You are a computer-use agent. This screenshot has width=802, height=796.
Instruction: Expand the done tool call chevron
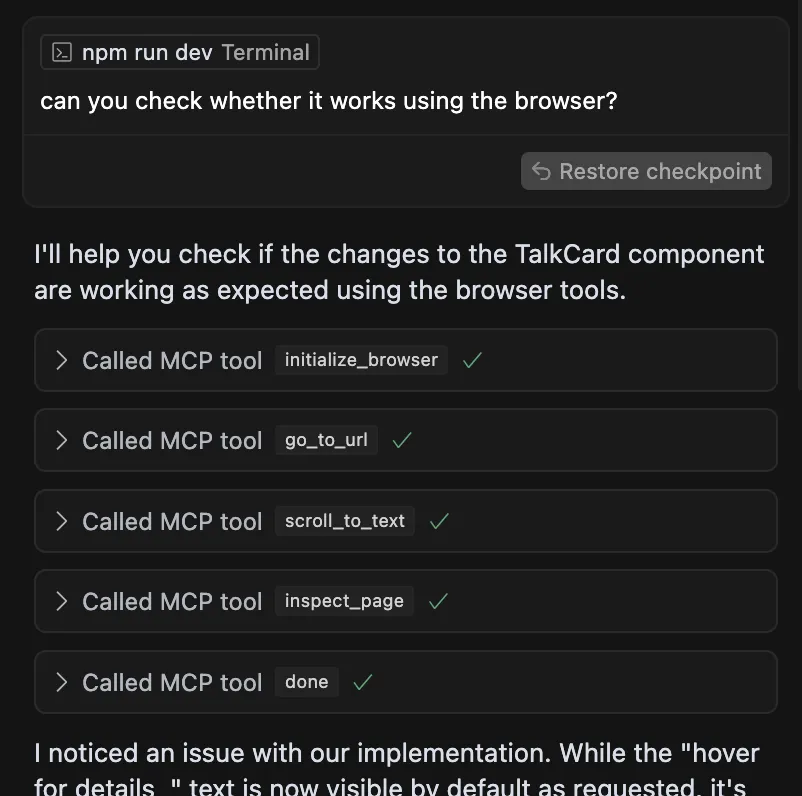(62, 682)
